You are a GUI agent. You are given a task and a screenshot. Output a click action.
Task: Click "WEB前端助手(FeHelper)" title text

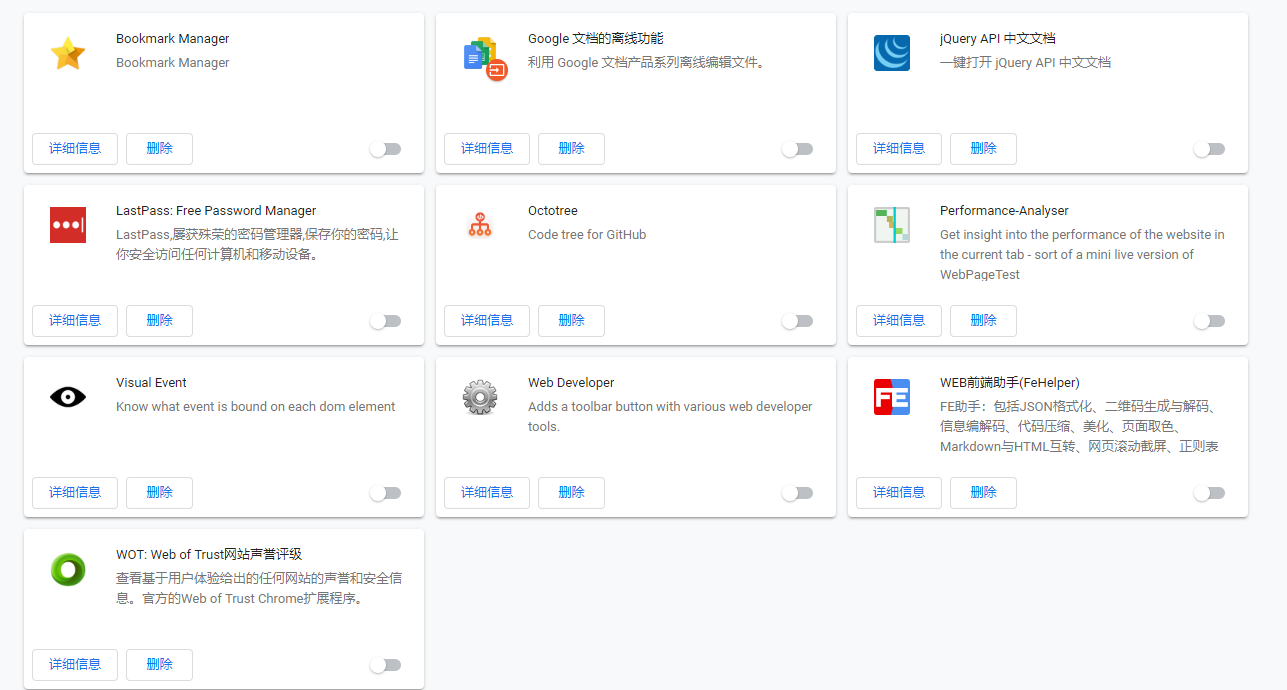coord(1010,383)
